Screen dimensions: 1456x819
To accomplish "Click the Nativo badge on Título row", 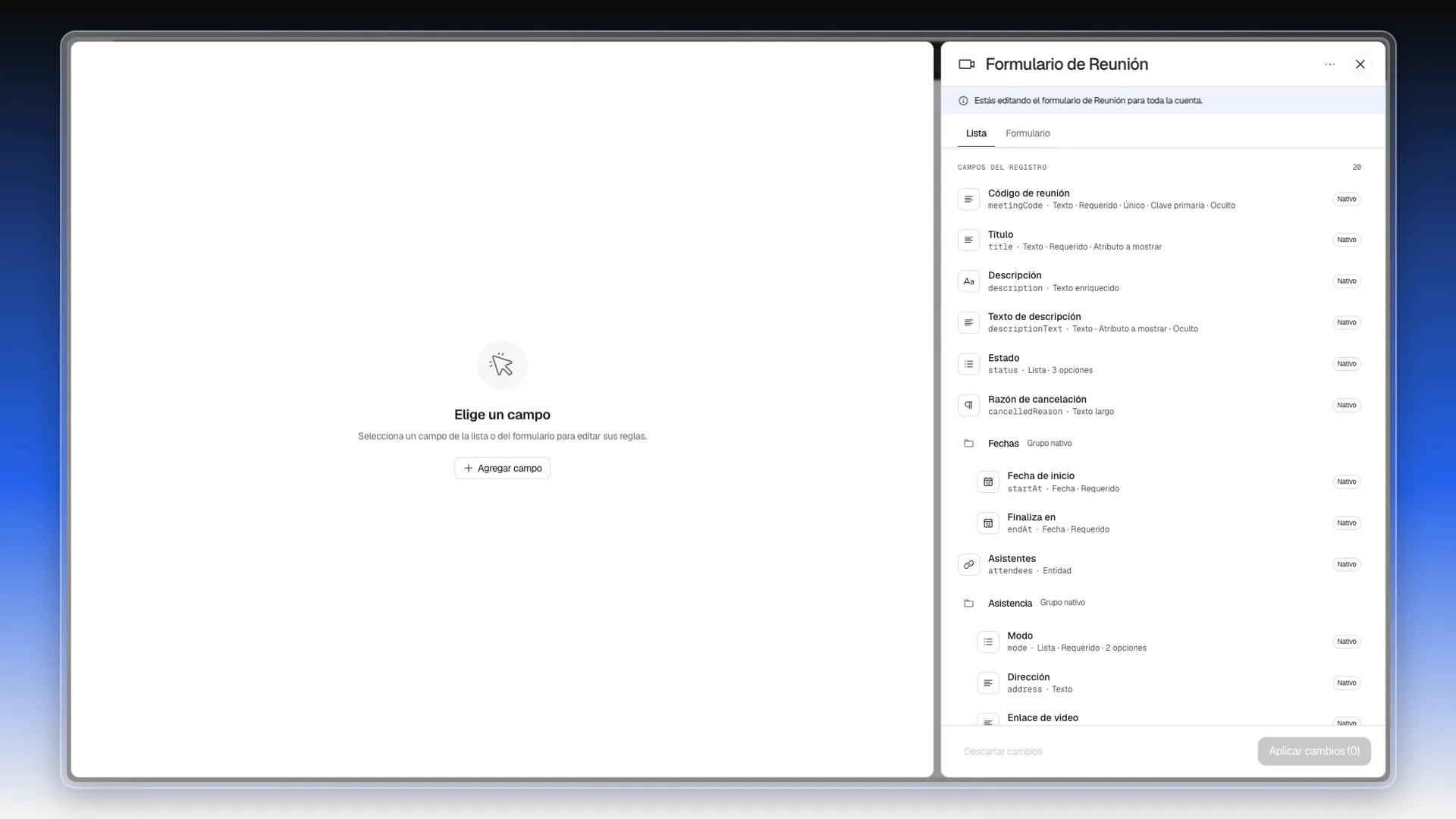I will click(x=1346, y=240).
